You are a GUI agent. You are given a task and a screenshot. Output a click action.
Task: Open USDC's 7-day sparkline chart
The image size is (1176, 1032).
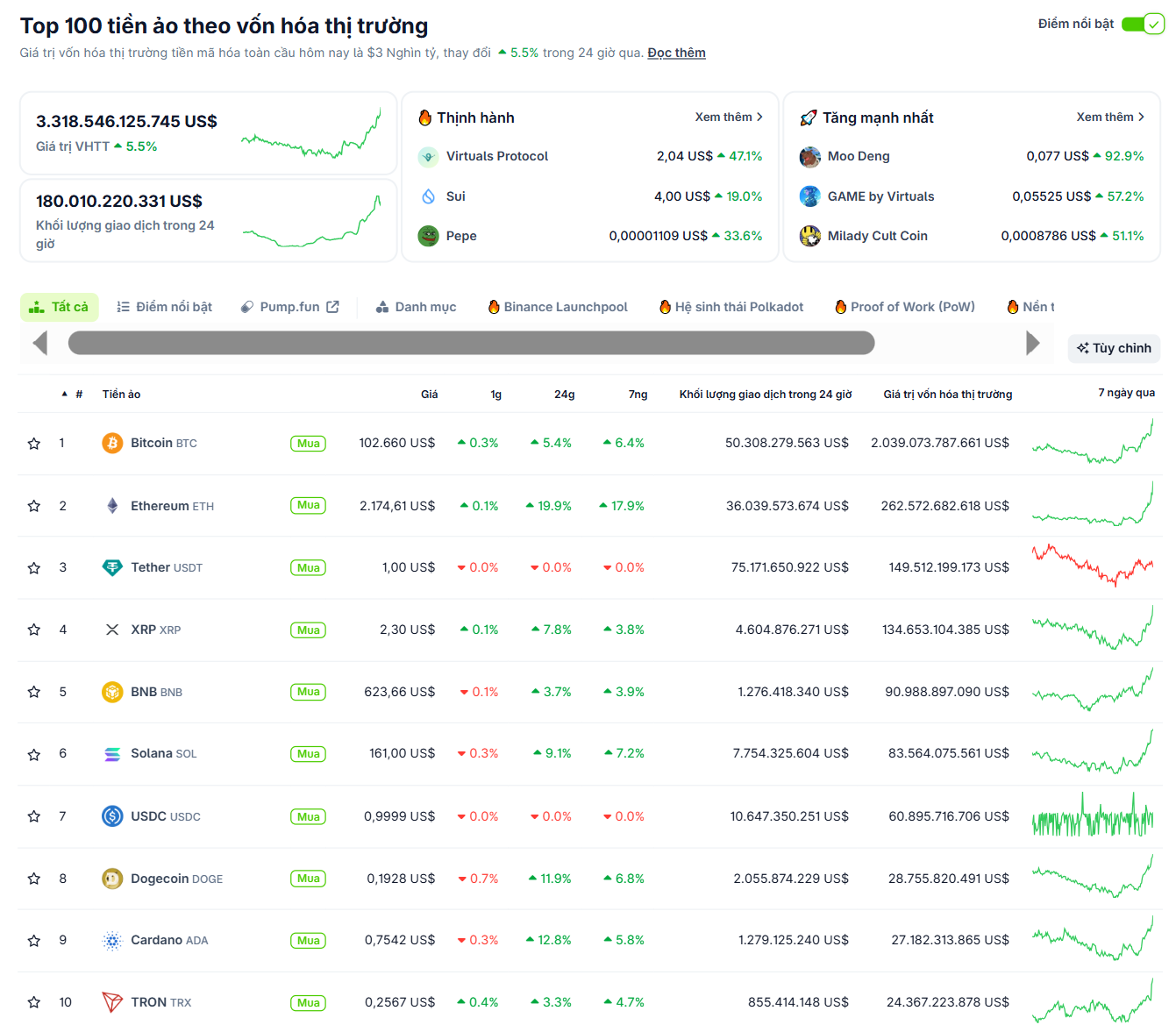pyautogui.click(x=1093, y=815)
